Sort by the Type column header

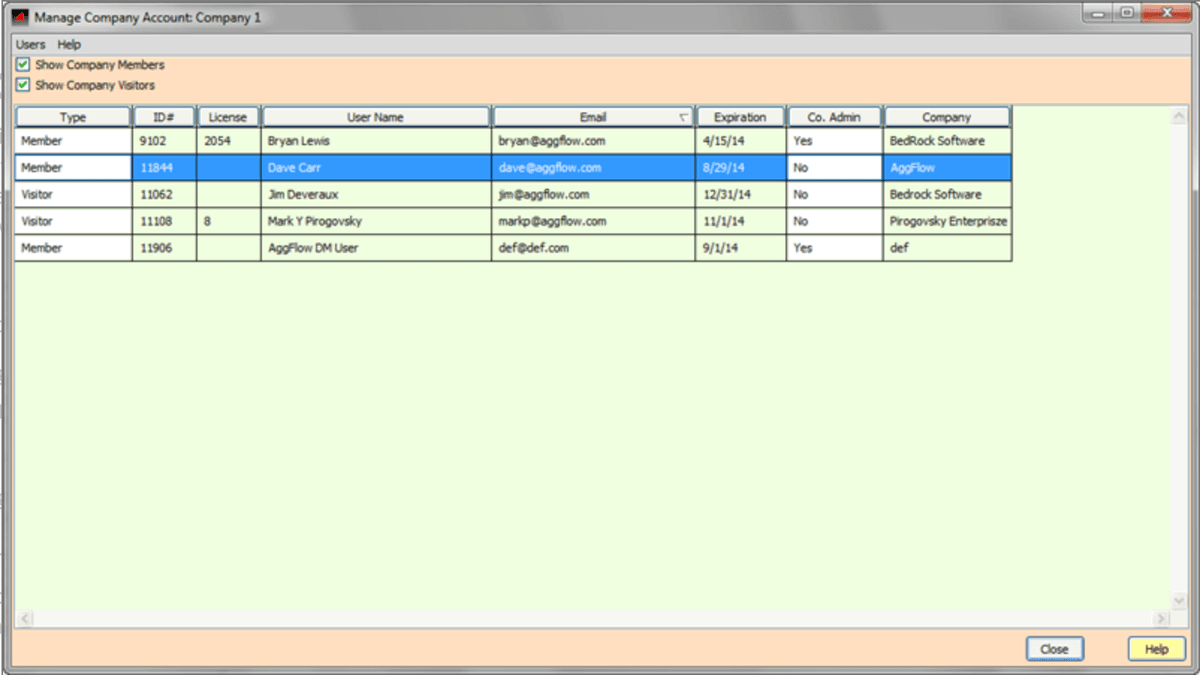point(73,117)
